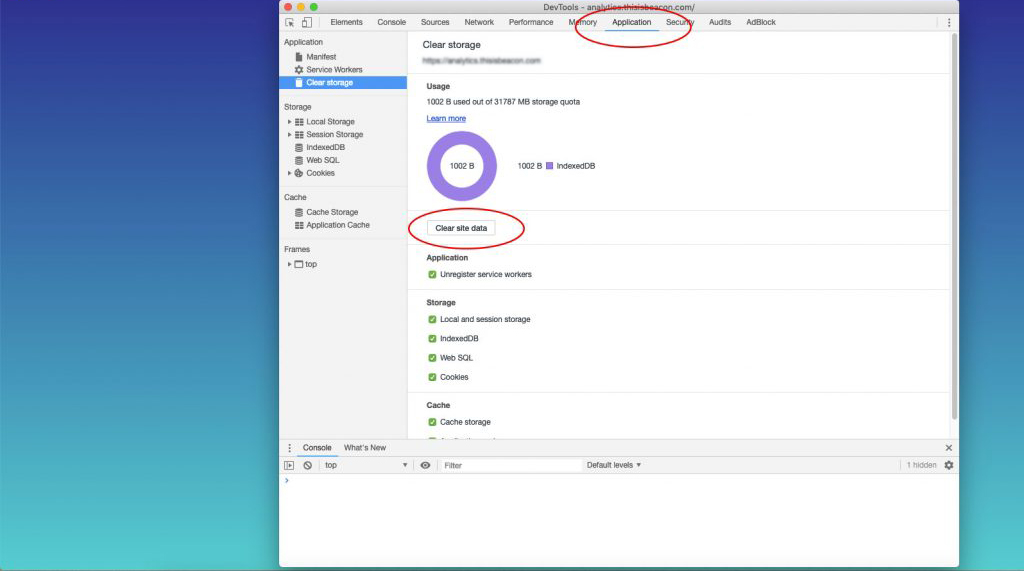Click the IndexedDB purple legend swatch
Image resolution: width=1024 pixels, height=571 pixels.
[x=550, y=166]
